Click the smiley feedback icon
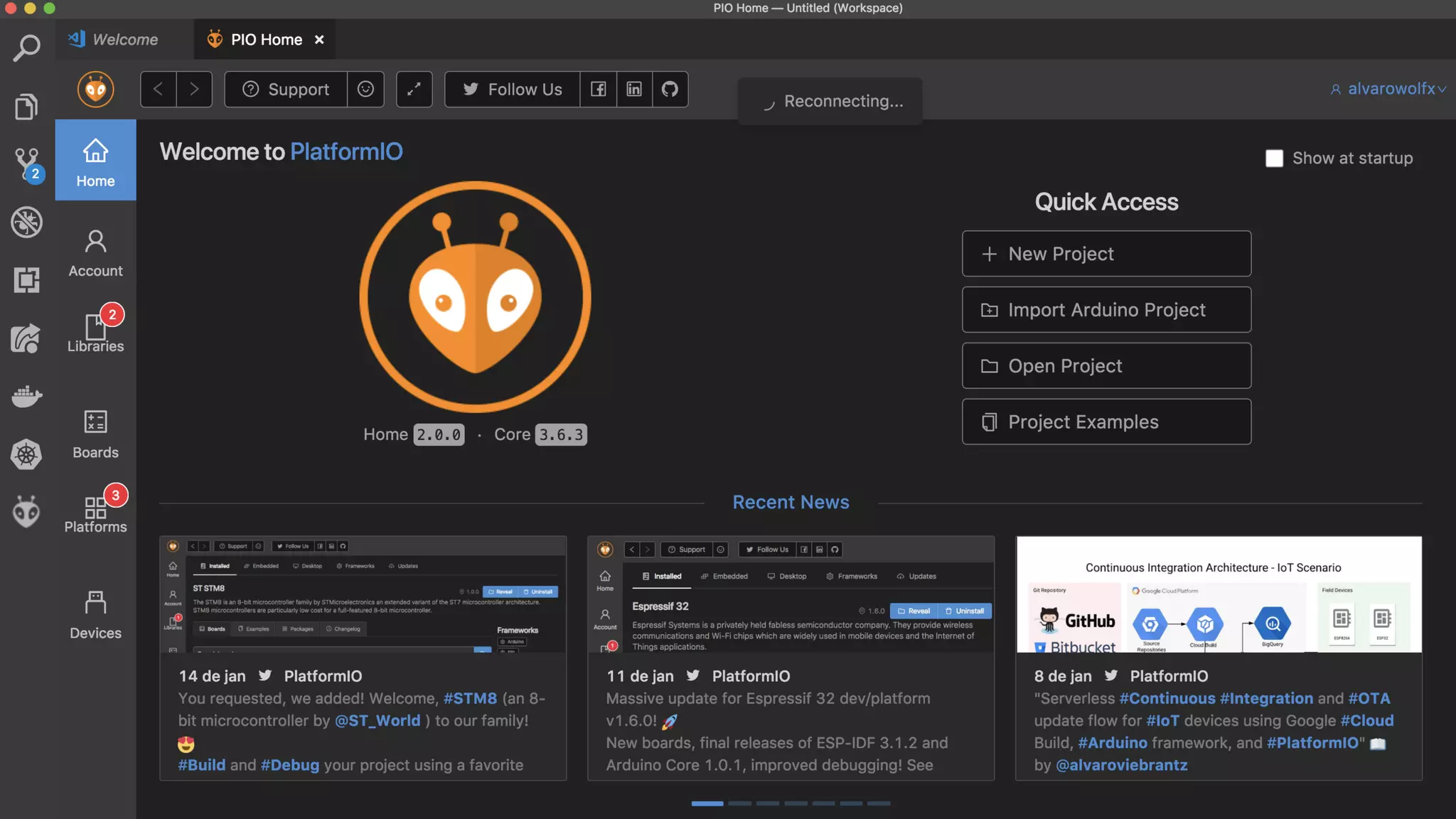Viewport: 1456px width, 819px height. point(365,89)
